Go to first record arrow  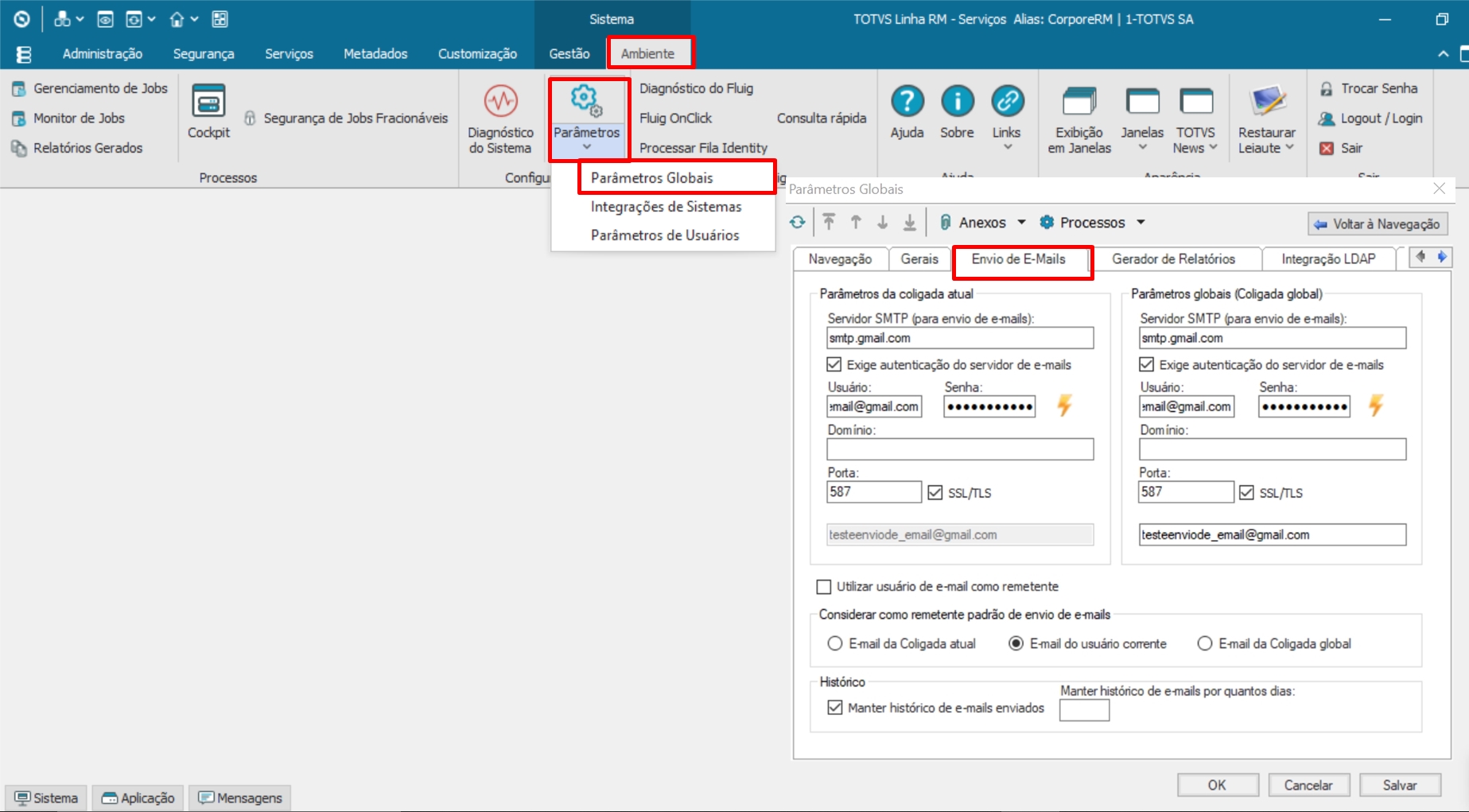click(829, 223)
